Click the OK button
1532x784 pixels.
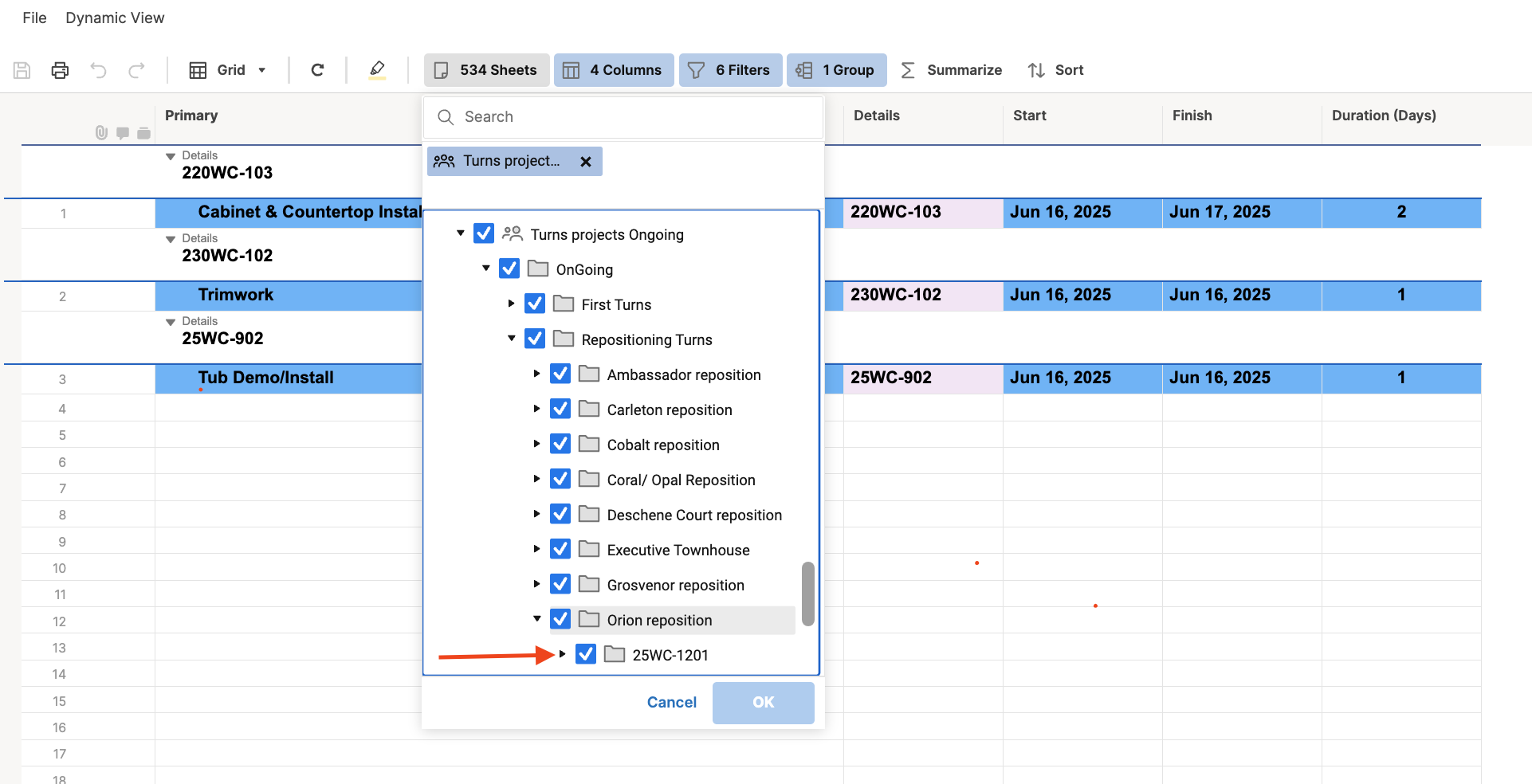click(x=764, y=703)
